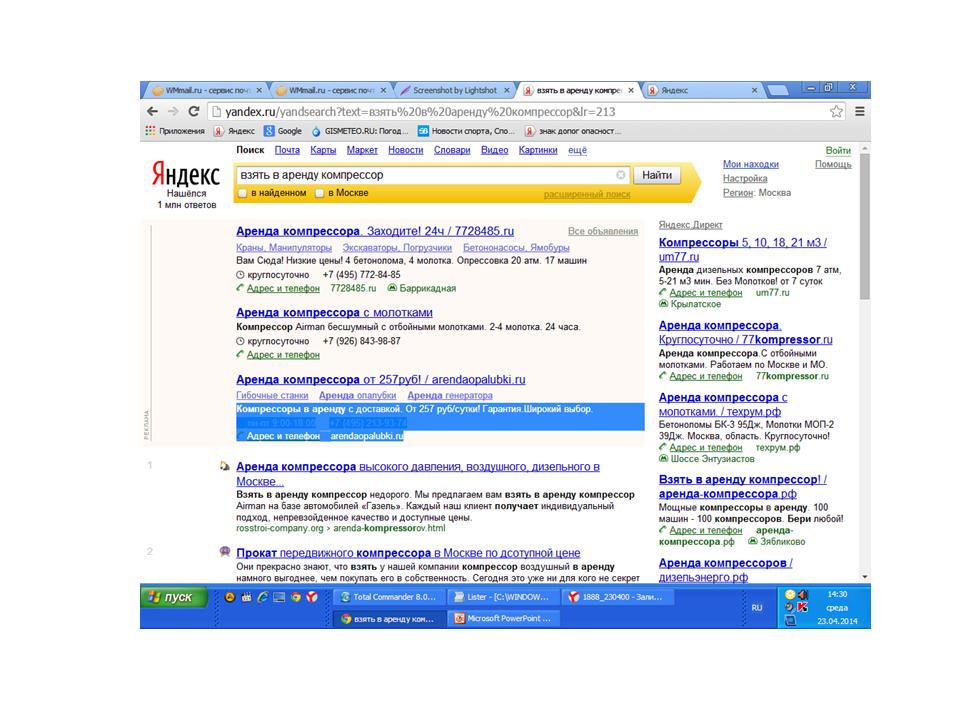Image resolution: width=960 pixels, height=720 pixels.
Task: Open result 'Прокат передвижного компрессора в Москве'
Action: coord(408,553)
